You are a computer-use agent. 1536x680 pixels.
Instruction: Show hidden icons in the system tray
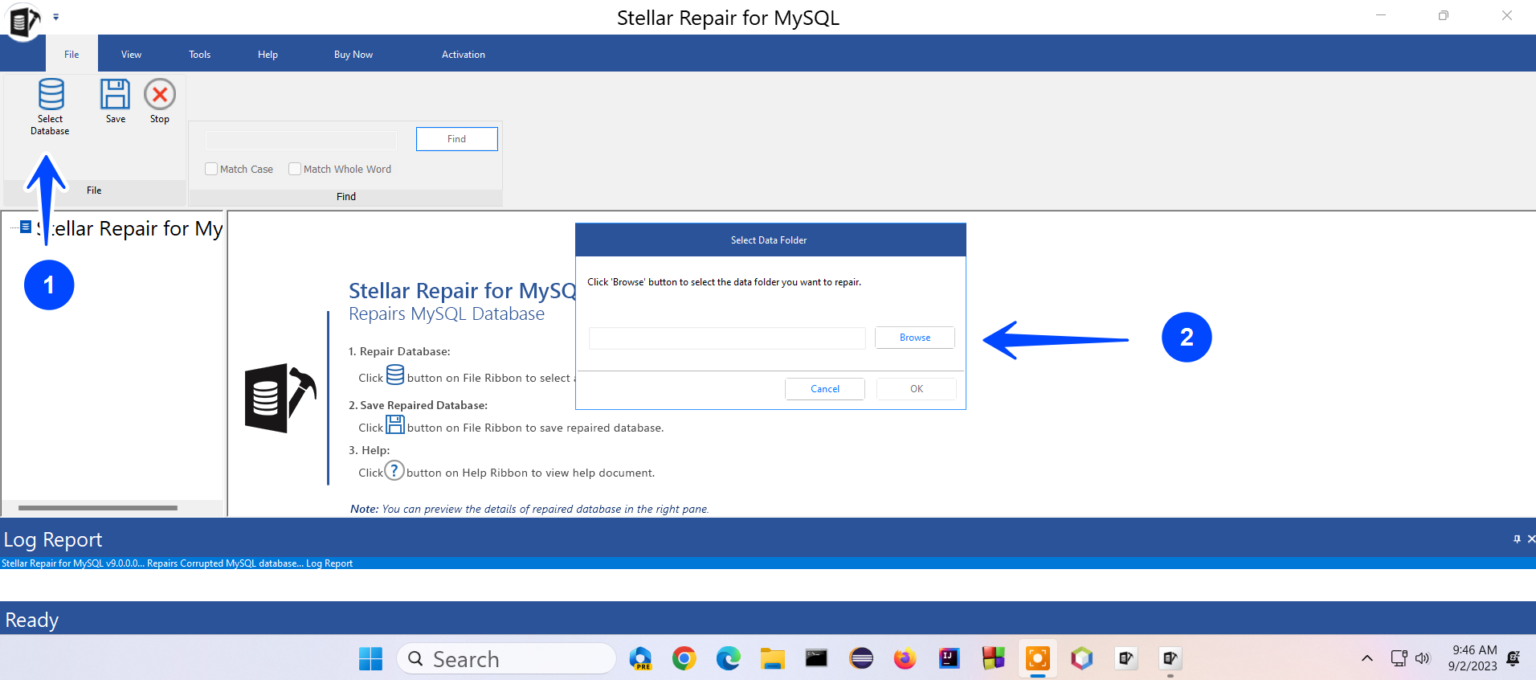click(1366, 658)
